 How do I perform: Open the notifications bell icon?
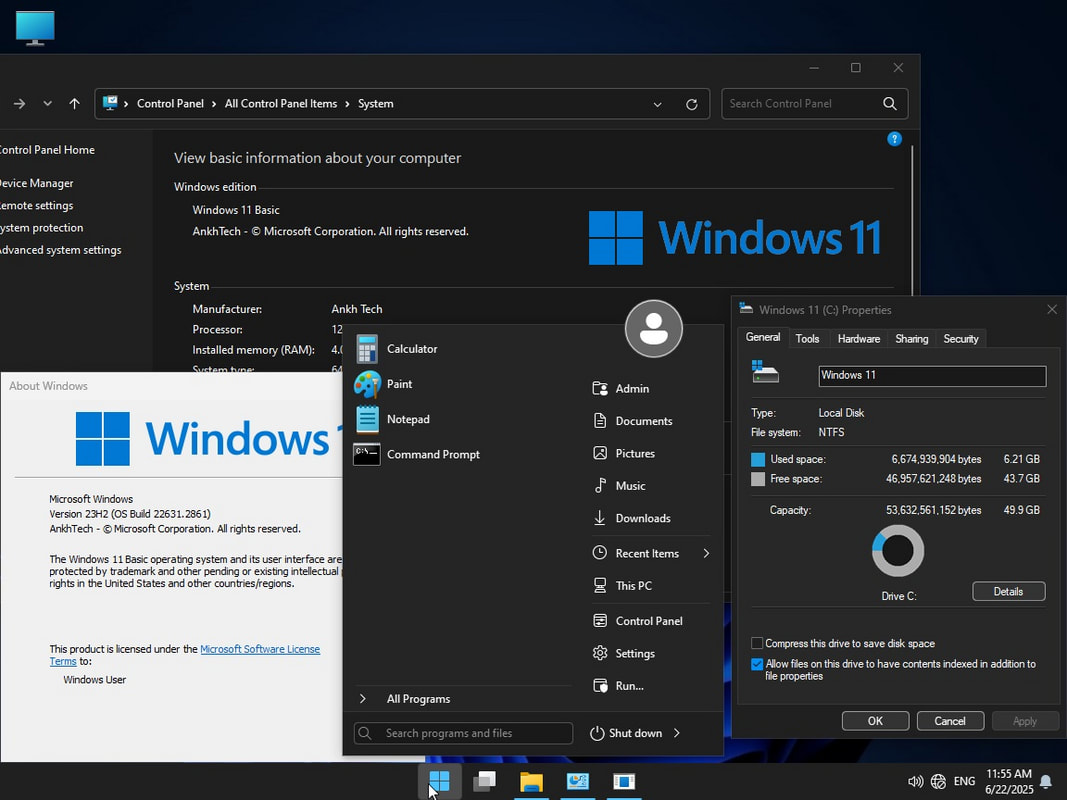click(x=1047, y=782)
